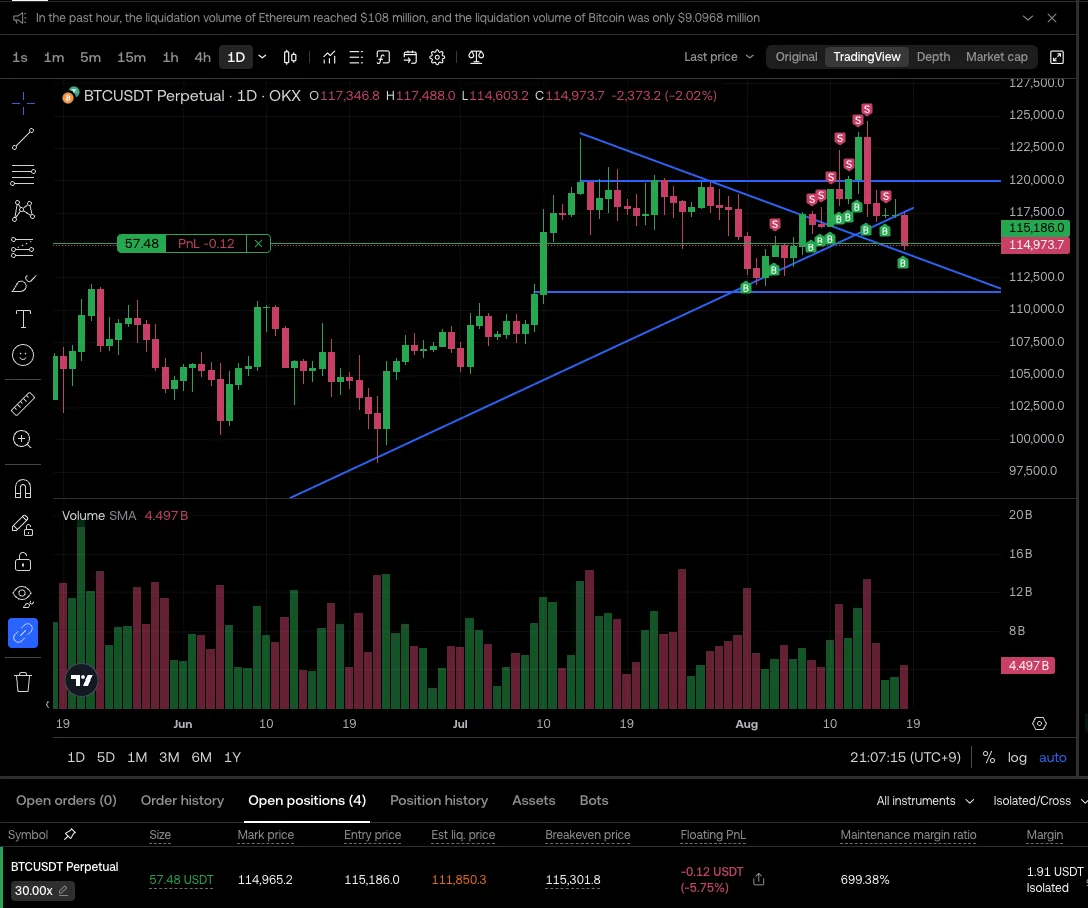The width and height of the screenshot is (1088, 908).
Task: Open the All instruments filter dropdown
Action: tap(925, 800)
